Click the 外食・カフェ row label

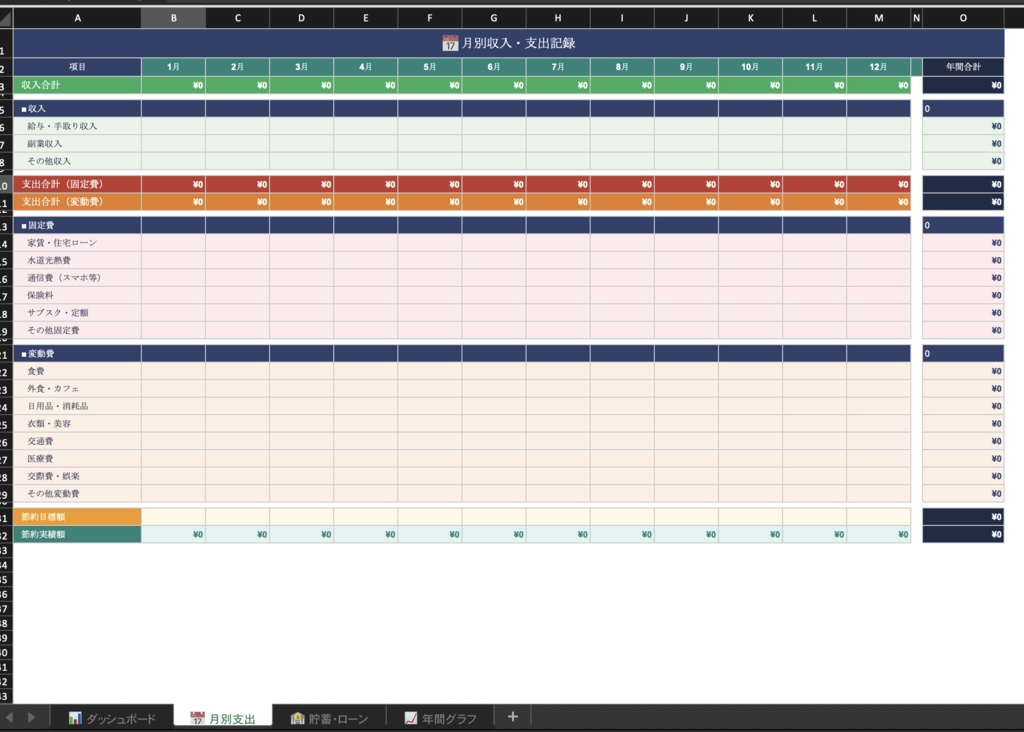77,389
